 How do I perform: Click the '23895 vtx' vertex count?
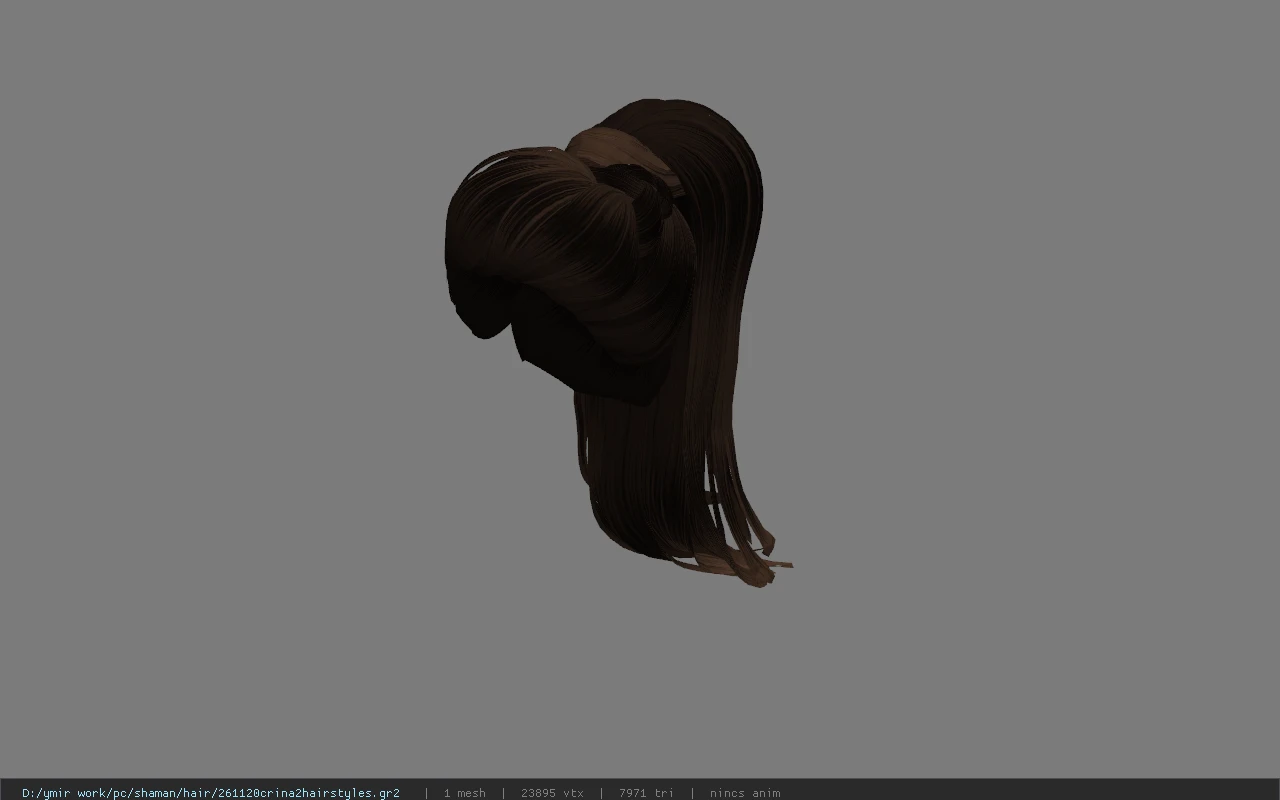(x=552, y=793)
